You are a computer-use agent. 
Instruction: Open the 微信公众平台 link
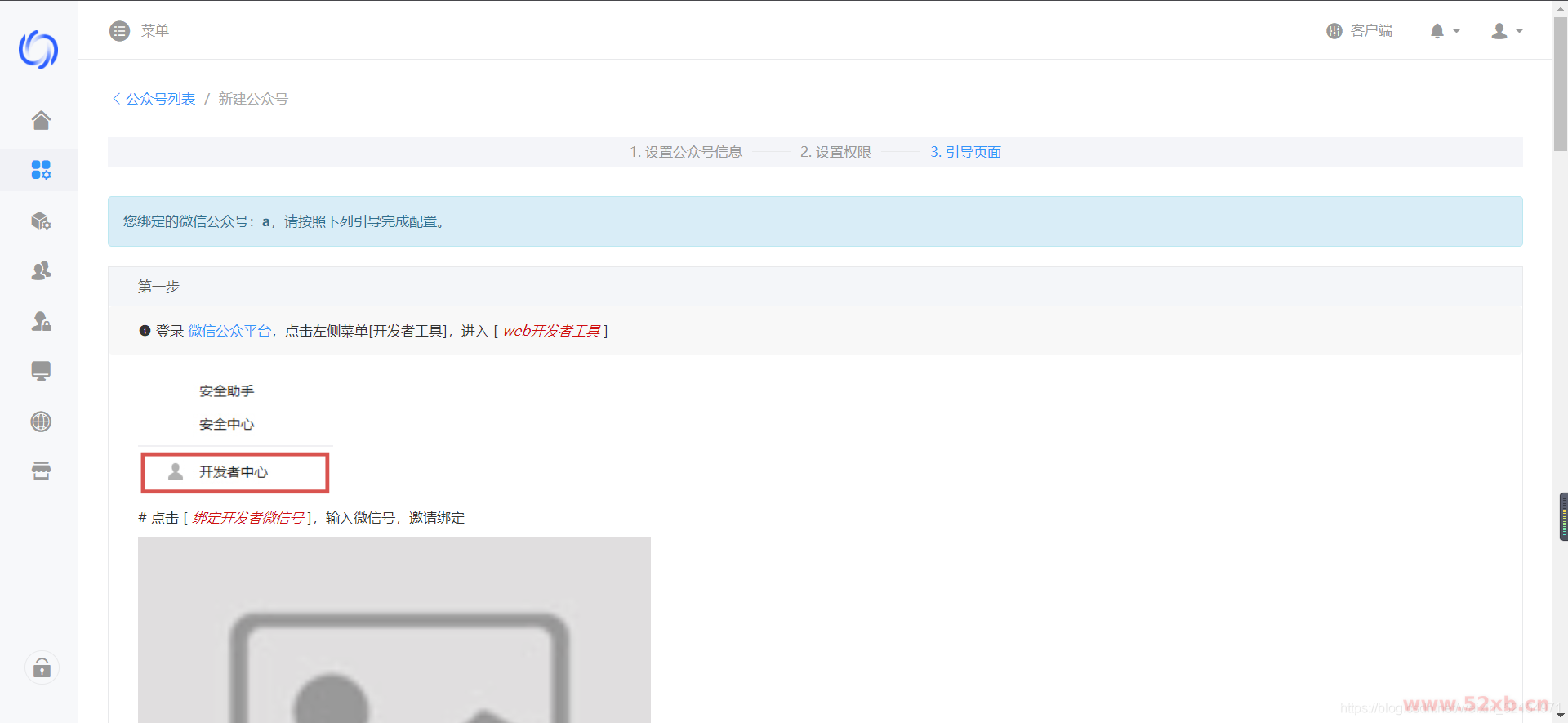pos(229,331)
